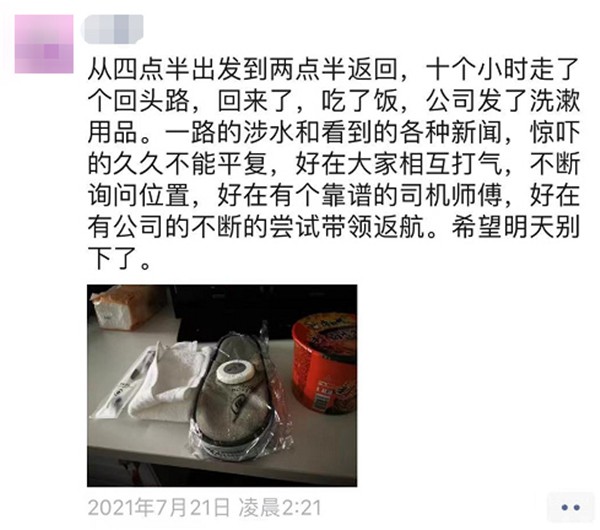Click the text line starting 个回头路
The width and height of the screenshot is (600, 530).
[x=334, y=101]
